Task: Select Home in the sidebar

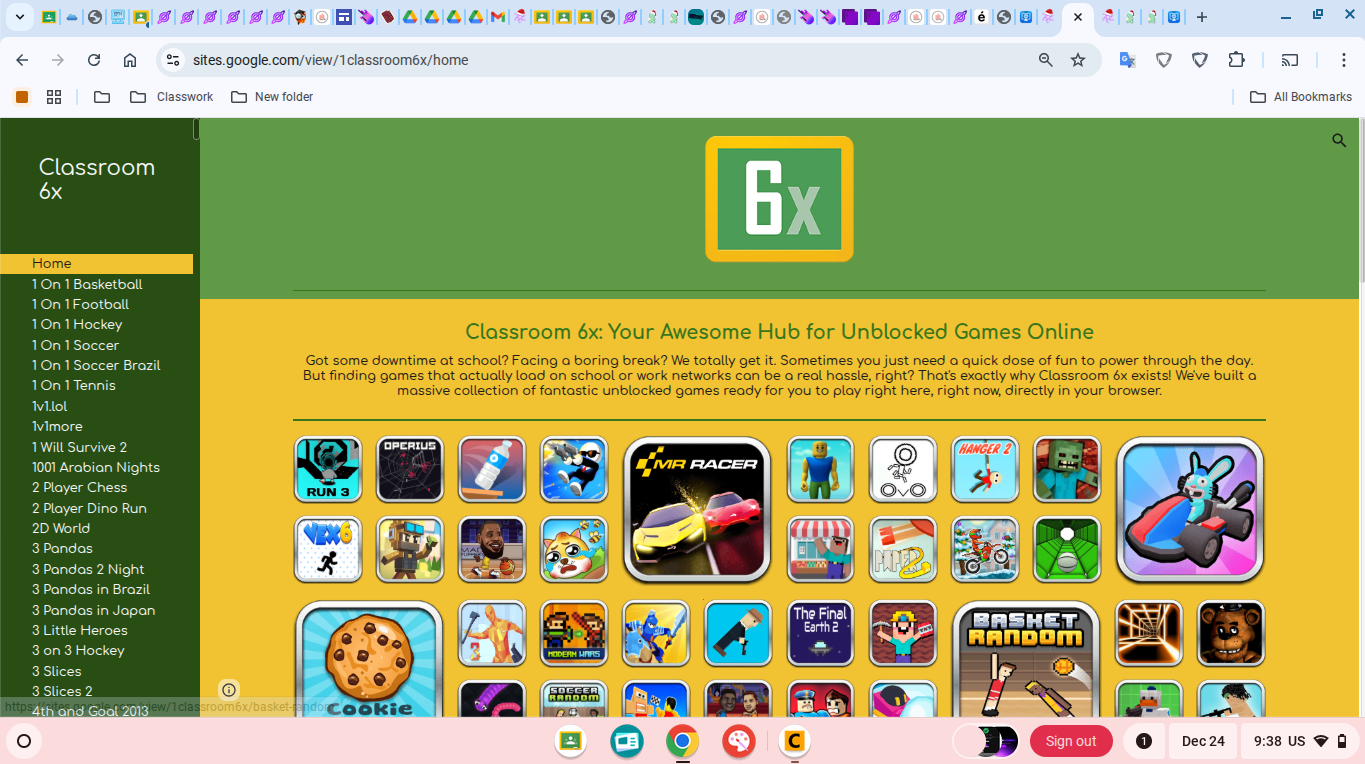Action: point(96,264)
